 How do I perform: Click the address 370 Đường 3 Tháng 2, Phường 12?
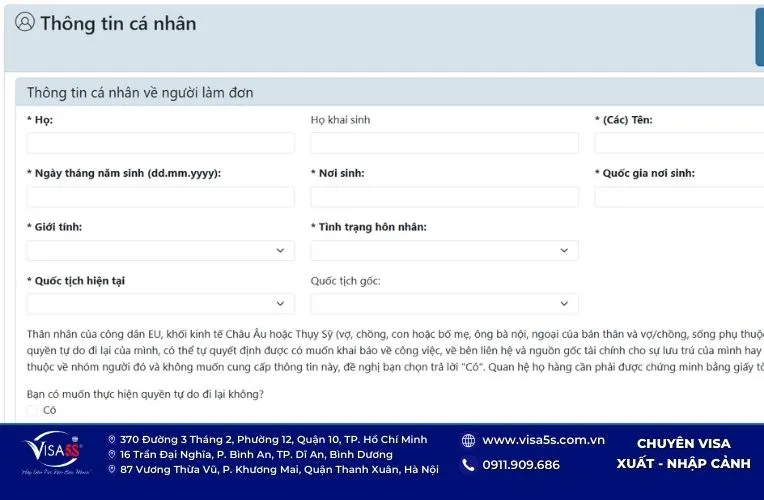click(x=273, y=440)
